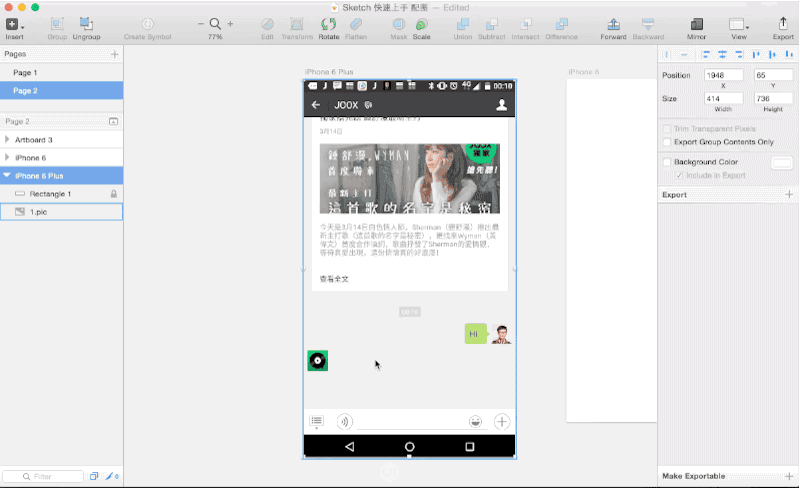Viewport: 800px width, 488px height.
Task: Align layers top edges
Action: (756, 54)
